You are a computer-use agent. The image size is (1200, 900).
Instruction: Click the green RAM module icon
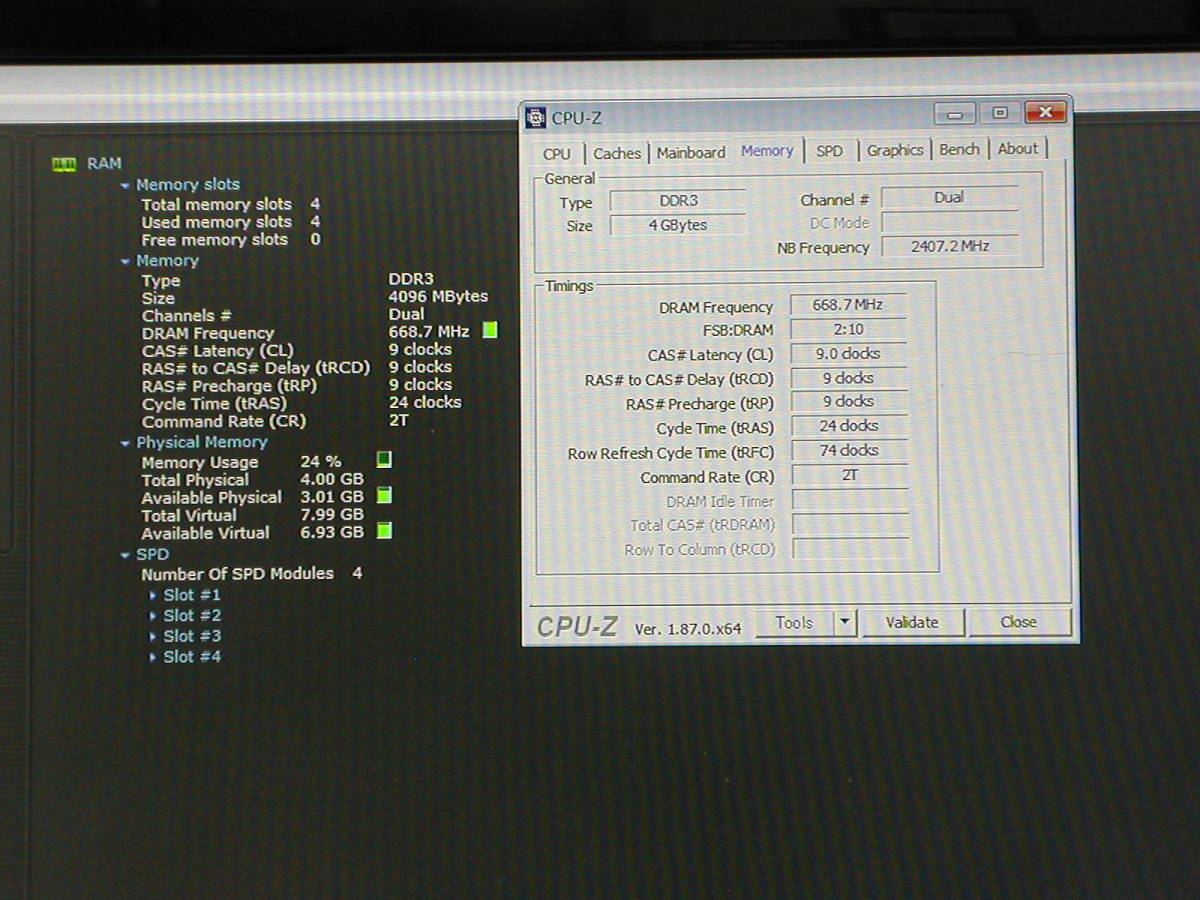(64, 164)
